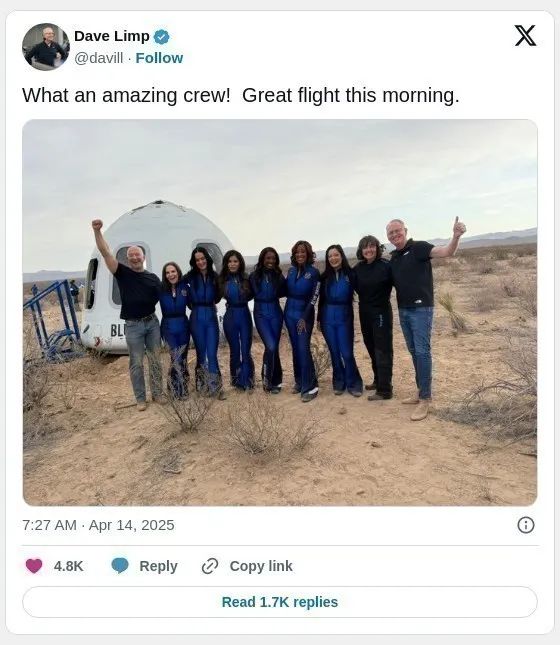Click the Copy link label
Viewport: 560px width, 645px height.
point(261,566)
